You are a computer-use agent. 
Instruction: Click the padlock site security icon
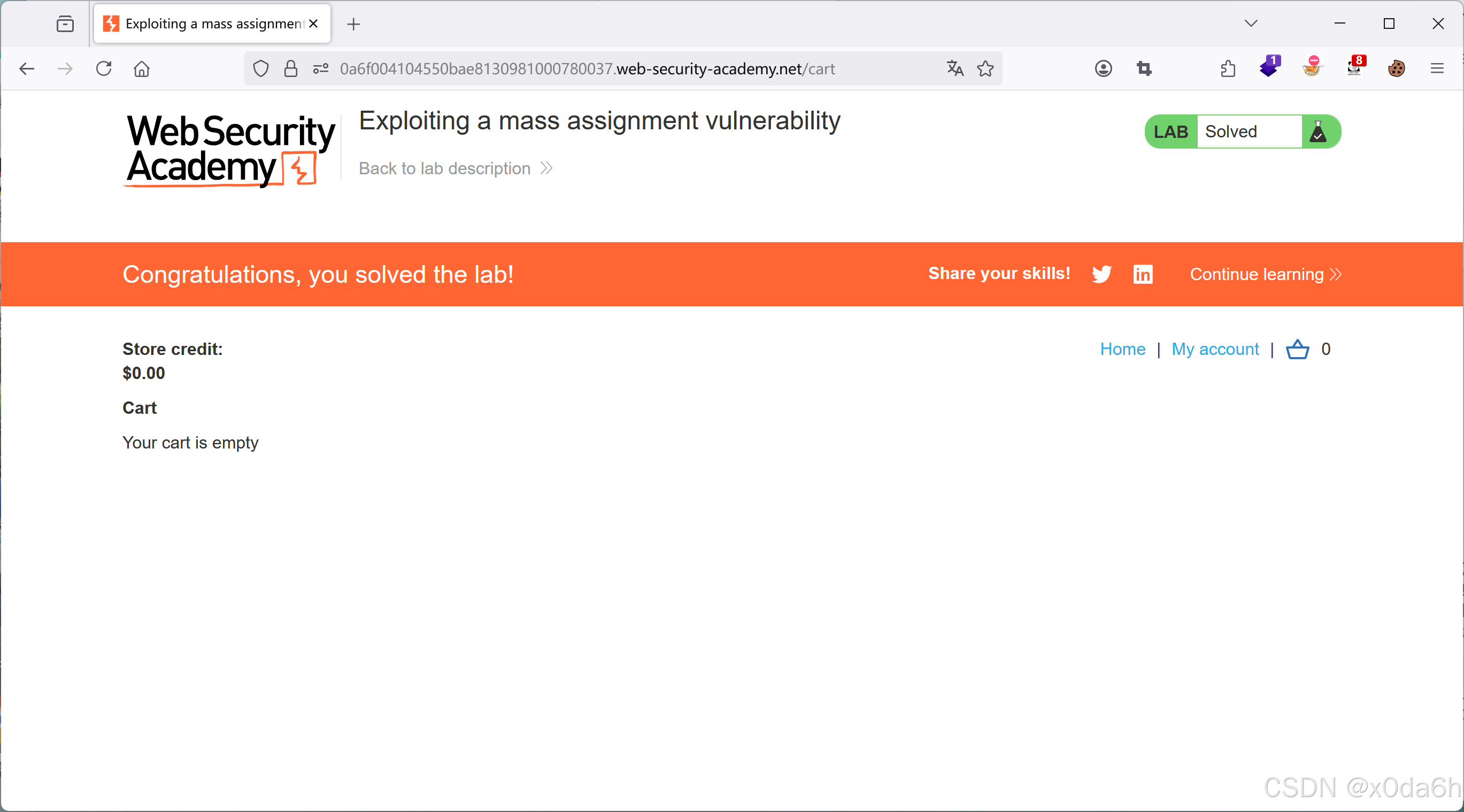(x=291, y=69)
